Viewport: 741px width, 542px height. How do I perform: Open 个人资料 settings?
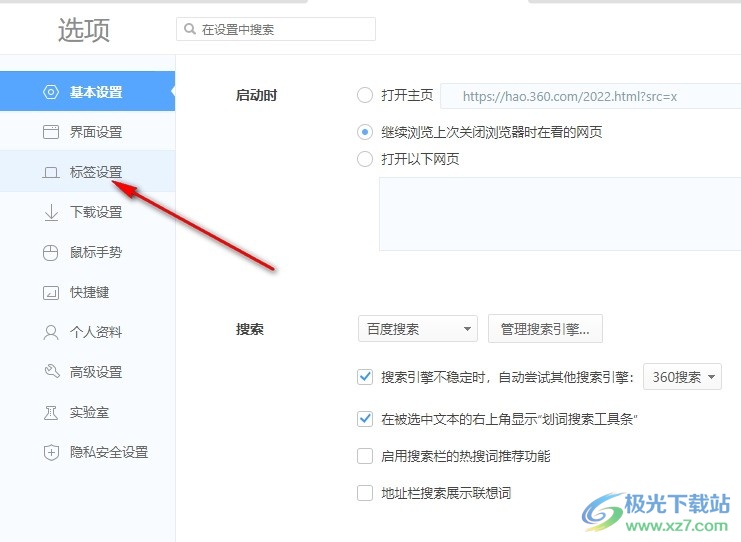click(x=87, y=332)
